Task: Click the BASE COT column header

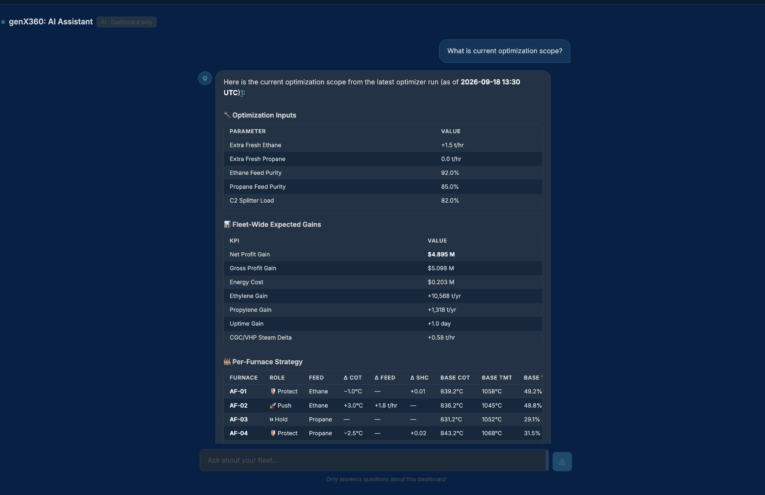Action: (455, 378)
